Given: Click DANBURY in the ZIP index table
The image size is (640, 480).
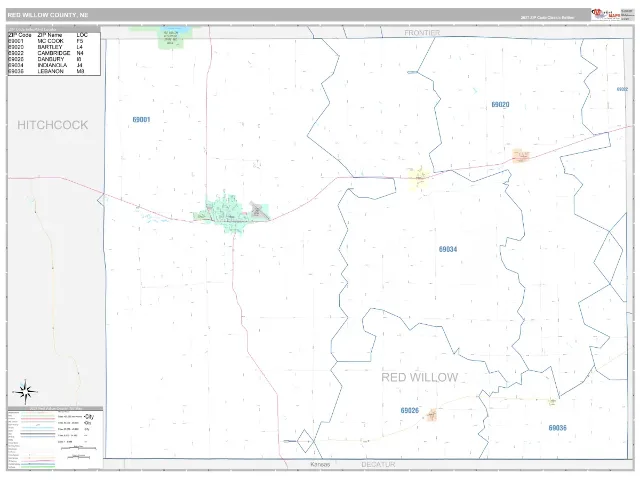Looking at the screenshot, I should coord(51,59).
